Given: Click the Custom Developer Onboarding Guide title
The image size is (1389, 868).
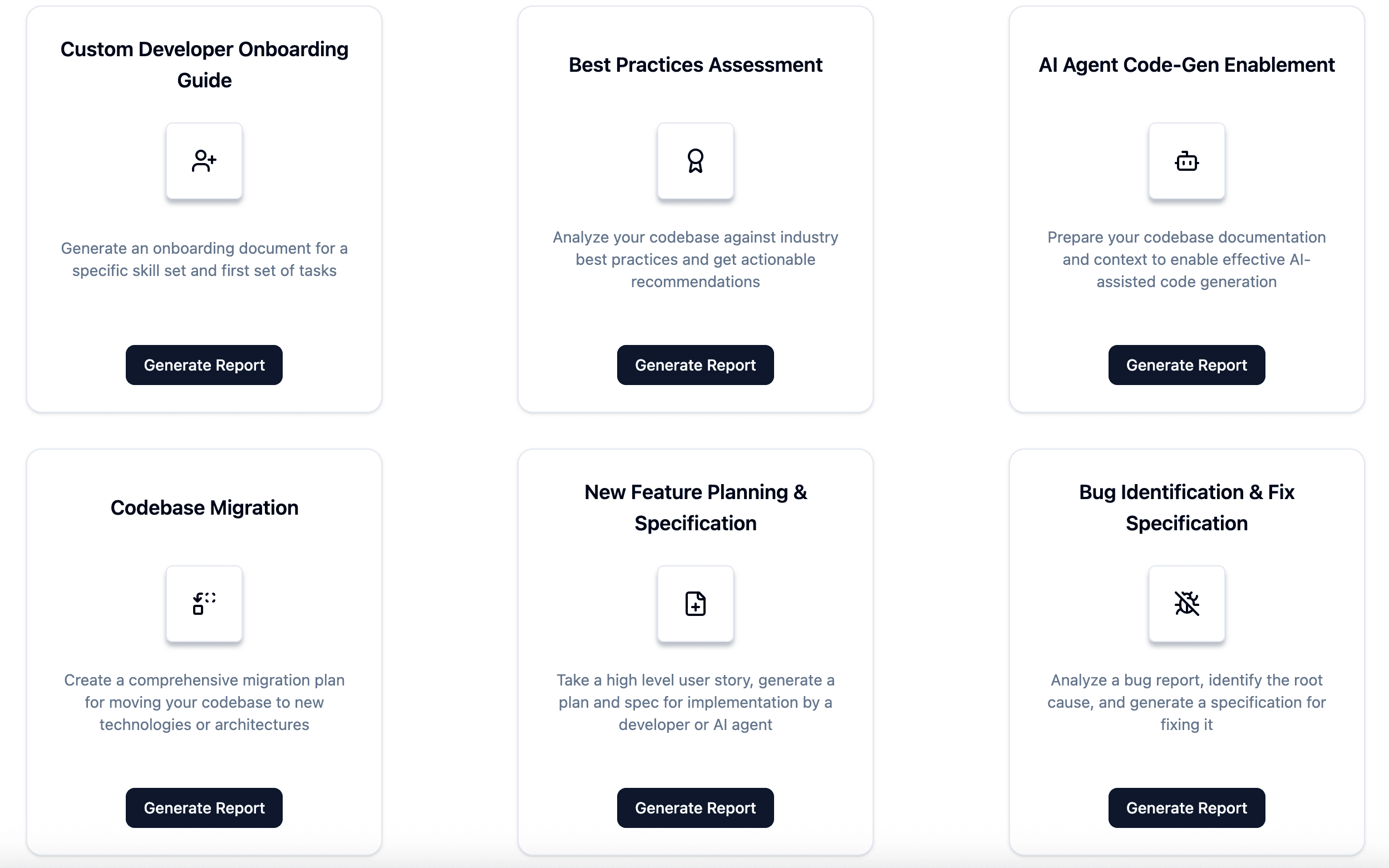Looking at the screenshot, I should coord(204,65).
